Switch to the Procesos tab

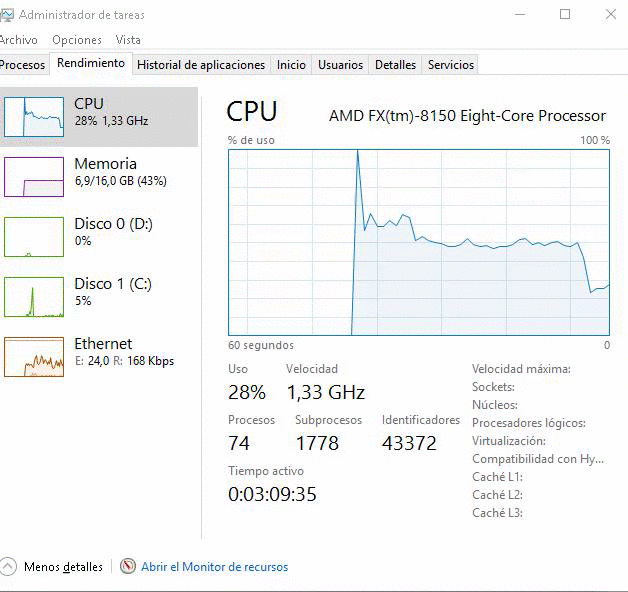click(22, 65)
